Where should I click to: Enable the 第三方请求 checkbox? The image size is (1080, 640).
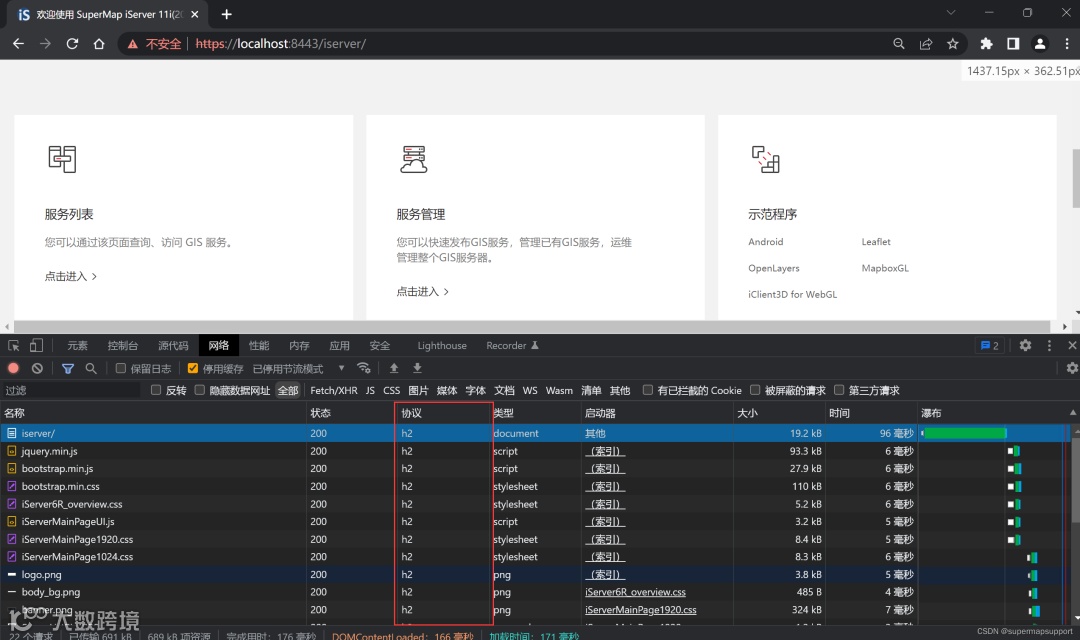tap(839, 390)
